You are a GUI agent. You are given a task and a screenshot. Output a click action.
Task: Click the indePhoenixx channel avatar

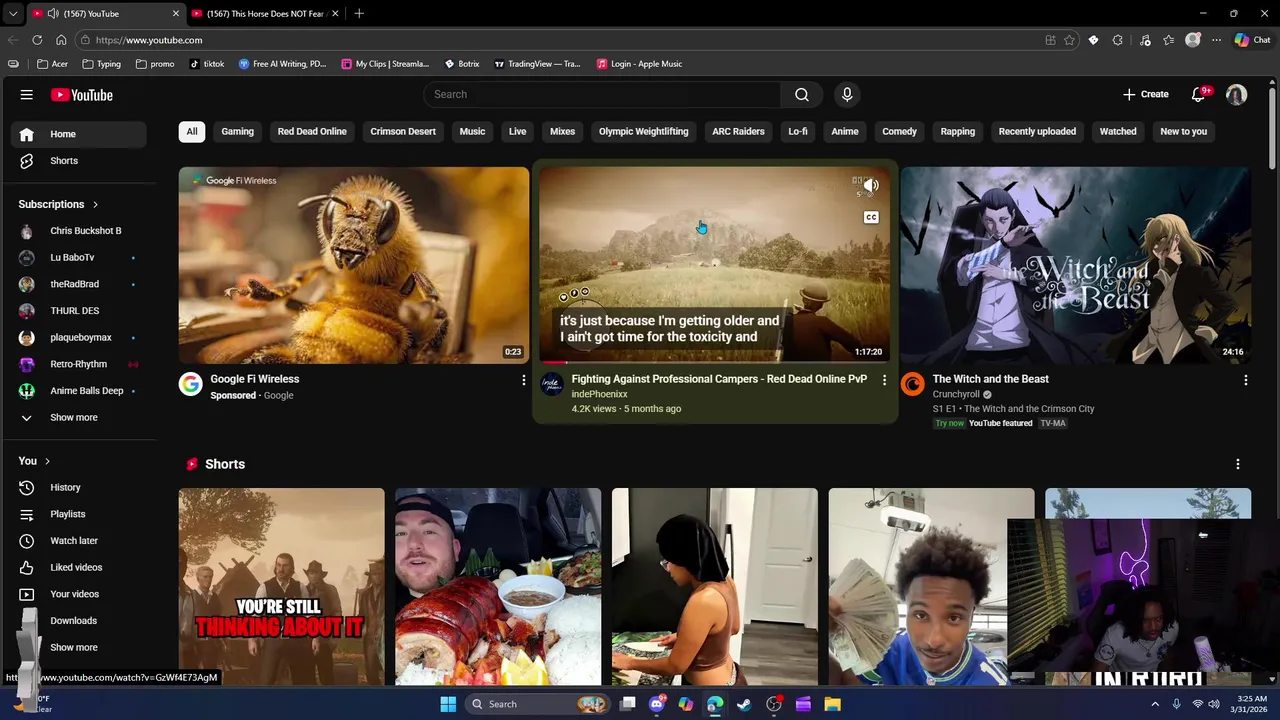tap(552, 384)
